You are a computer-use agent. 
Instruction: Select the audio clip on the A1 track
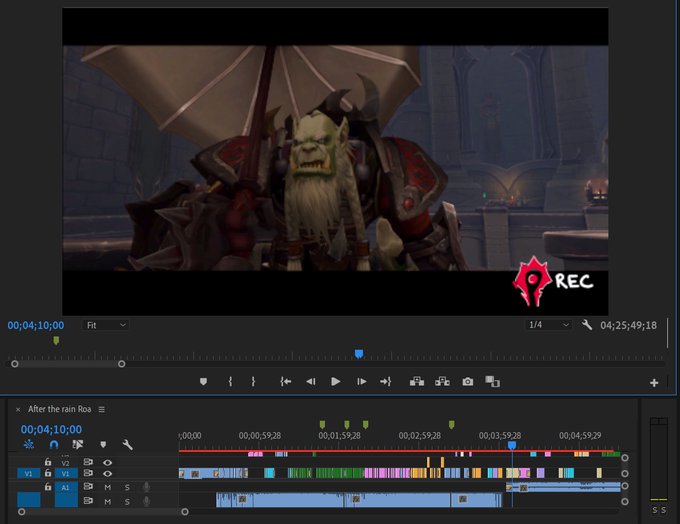(563, 487)
